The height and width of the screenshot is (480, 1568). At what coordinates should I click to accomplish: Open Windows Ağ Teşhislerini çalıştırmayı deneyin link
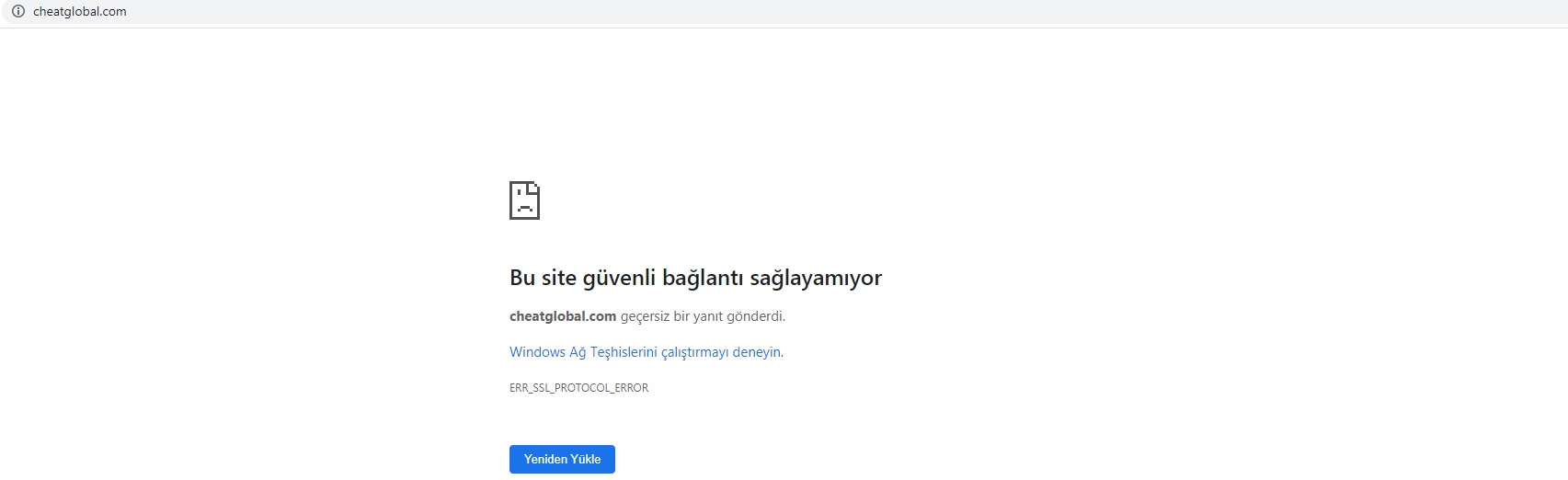(646, 352)
